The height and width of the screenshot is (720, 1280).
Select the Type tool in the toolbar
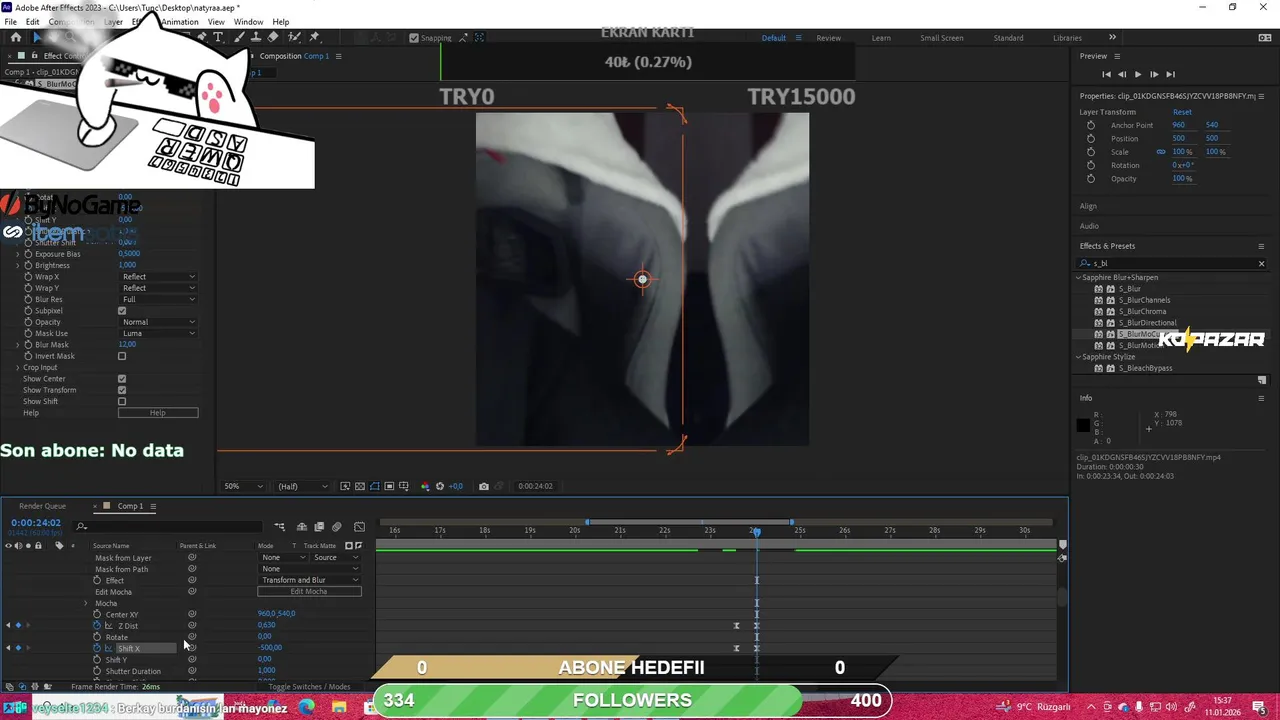(x=218, y=38)
